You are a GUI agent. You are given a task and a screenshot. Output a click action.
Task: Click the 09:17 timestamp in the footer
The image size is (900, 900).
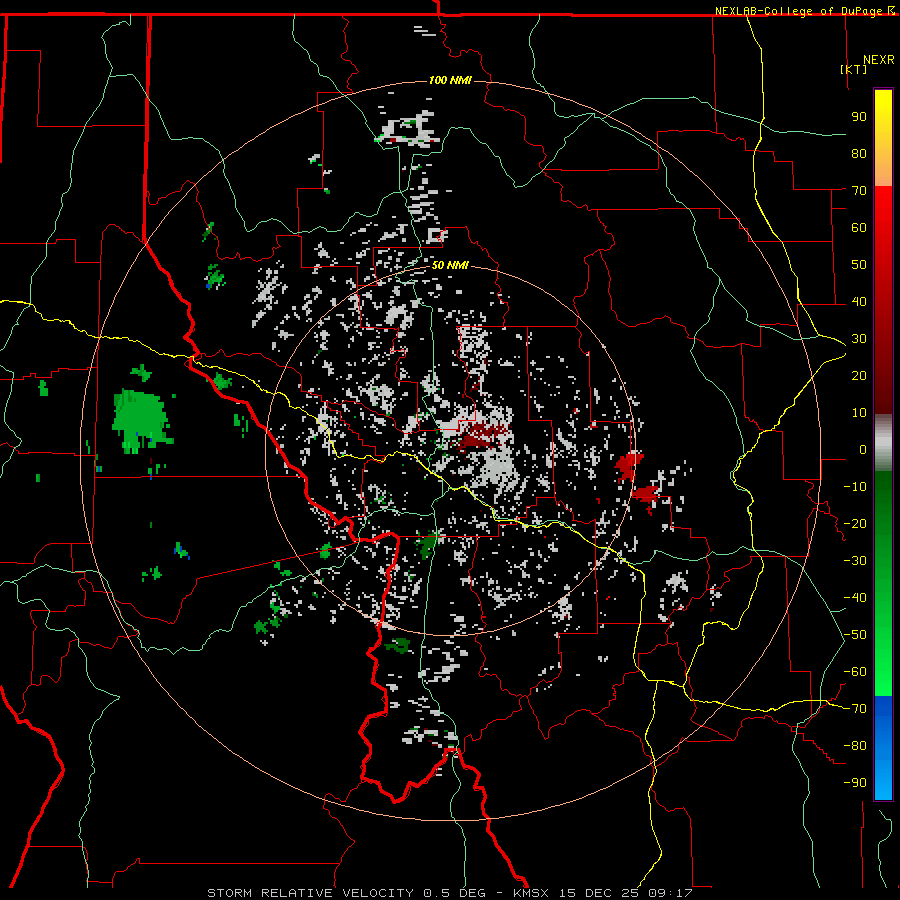point(670,893)
